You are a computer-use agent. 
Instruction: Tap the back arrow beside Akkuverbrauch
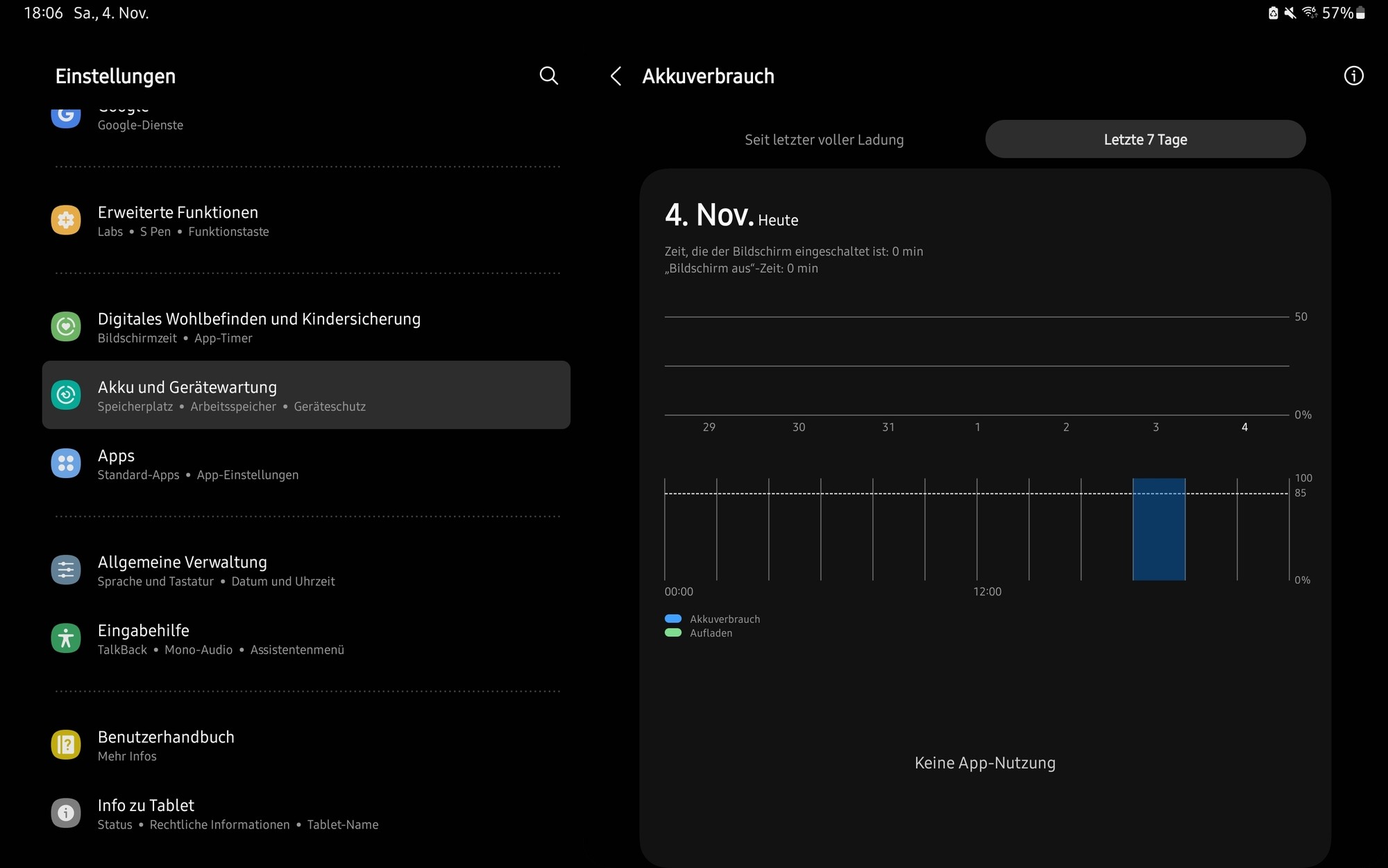[x=616, y=76]
